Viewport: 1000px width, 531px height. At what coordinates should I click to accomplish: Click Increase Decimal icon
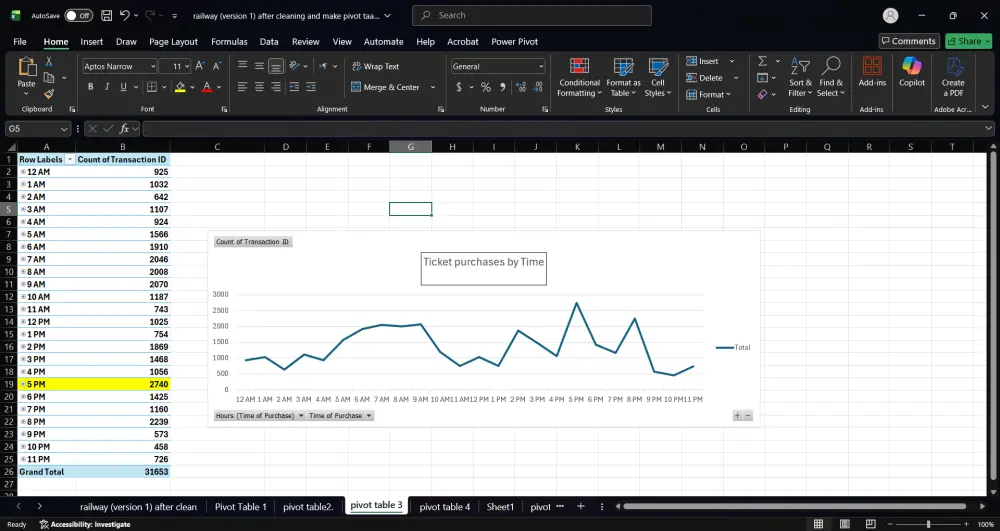coord(521,87)
